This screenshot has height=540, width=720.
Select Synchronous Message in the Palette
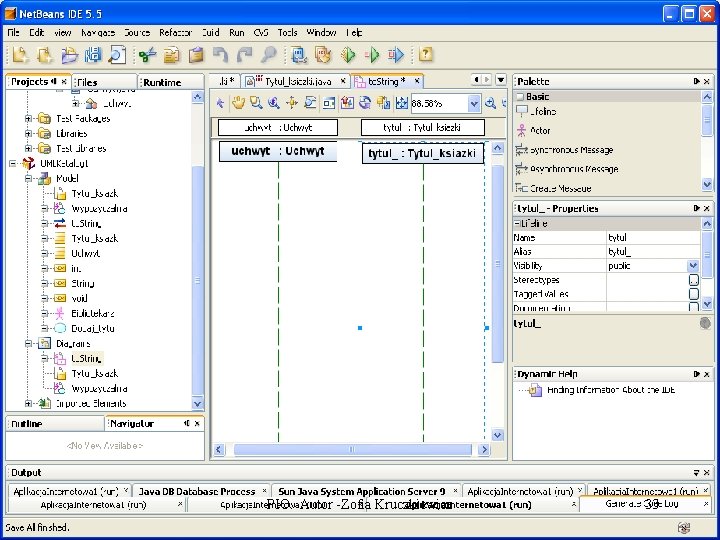(571, 150)
